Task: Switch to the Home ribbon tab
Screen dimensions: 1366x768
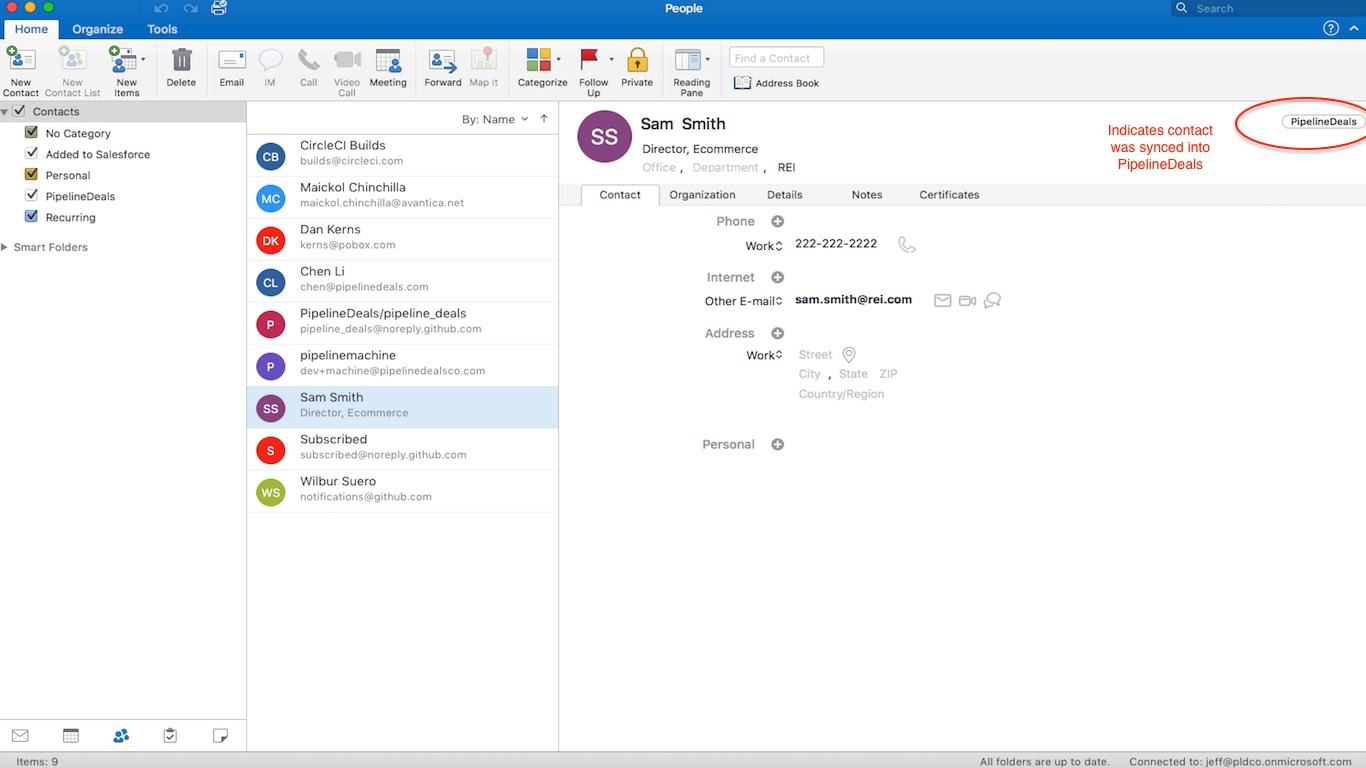Action: pyautogui.click(x=31, y=29)
